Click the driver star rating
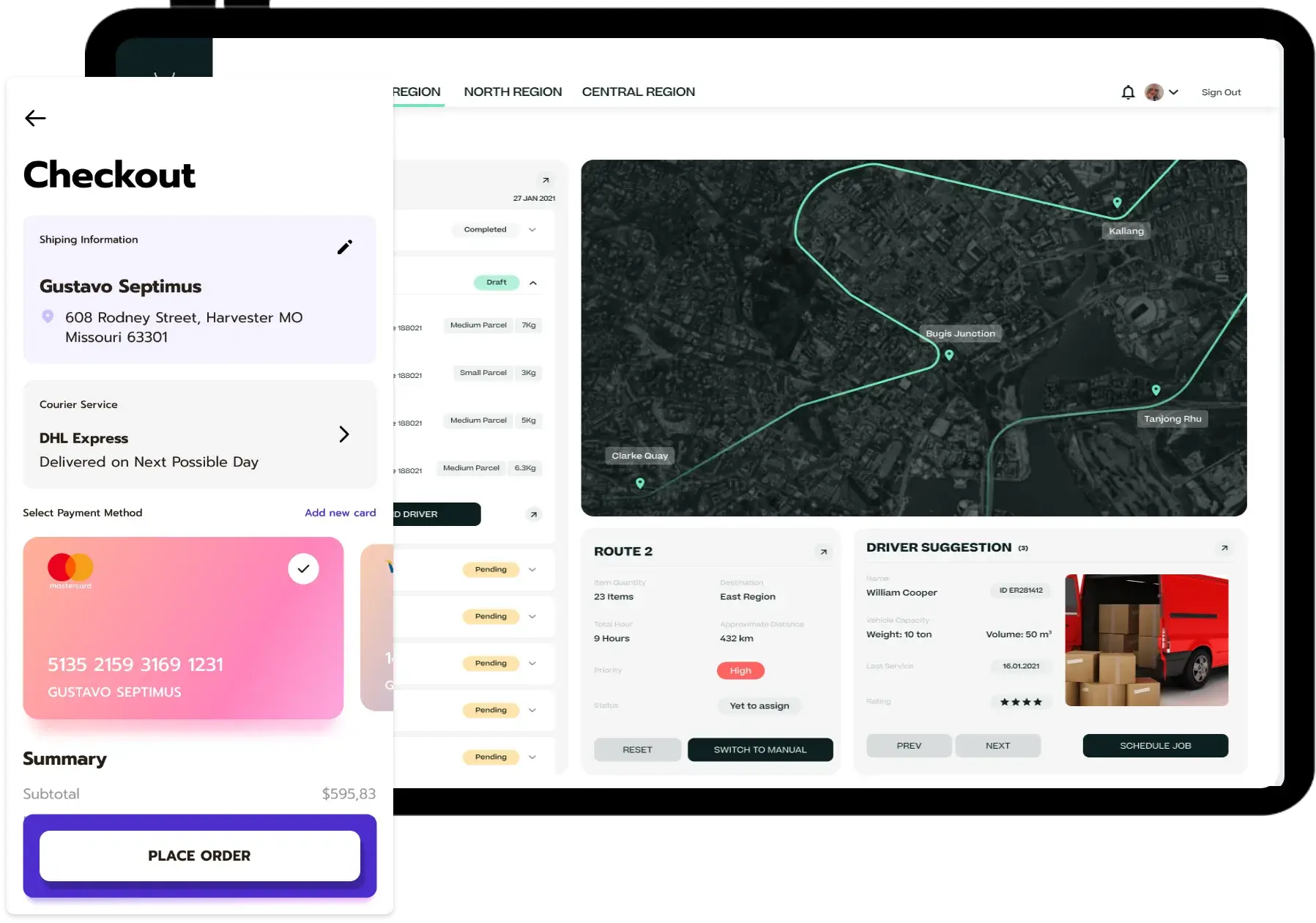Viewport: 1316px width, 923px height. point(1021,702)
